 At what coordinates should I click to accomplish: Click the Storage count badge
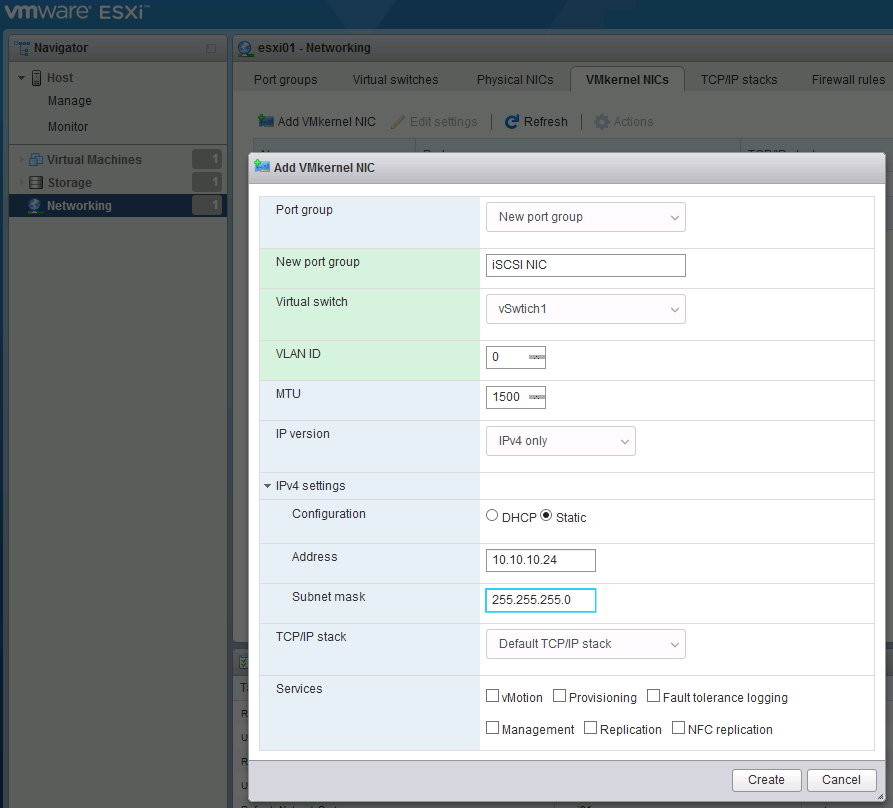point(207,182)
